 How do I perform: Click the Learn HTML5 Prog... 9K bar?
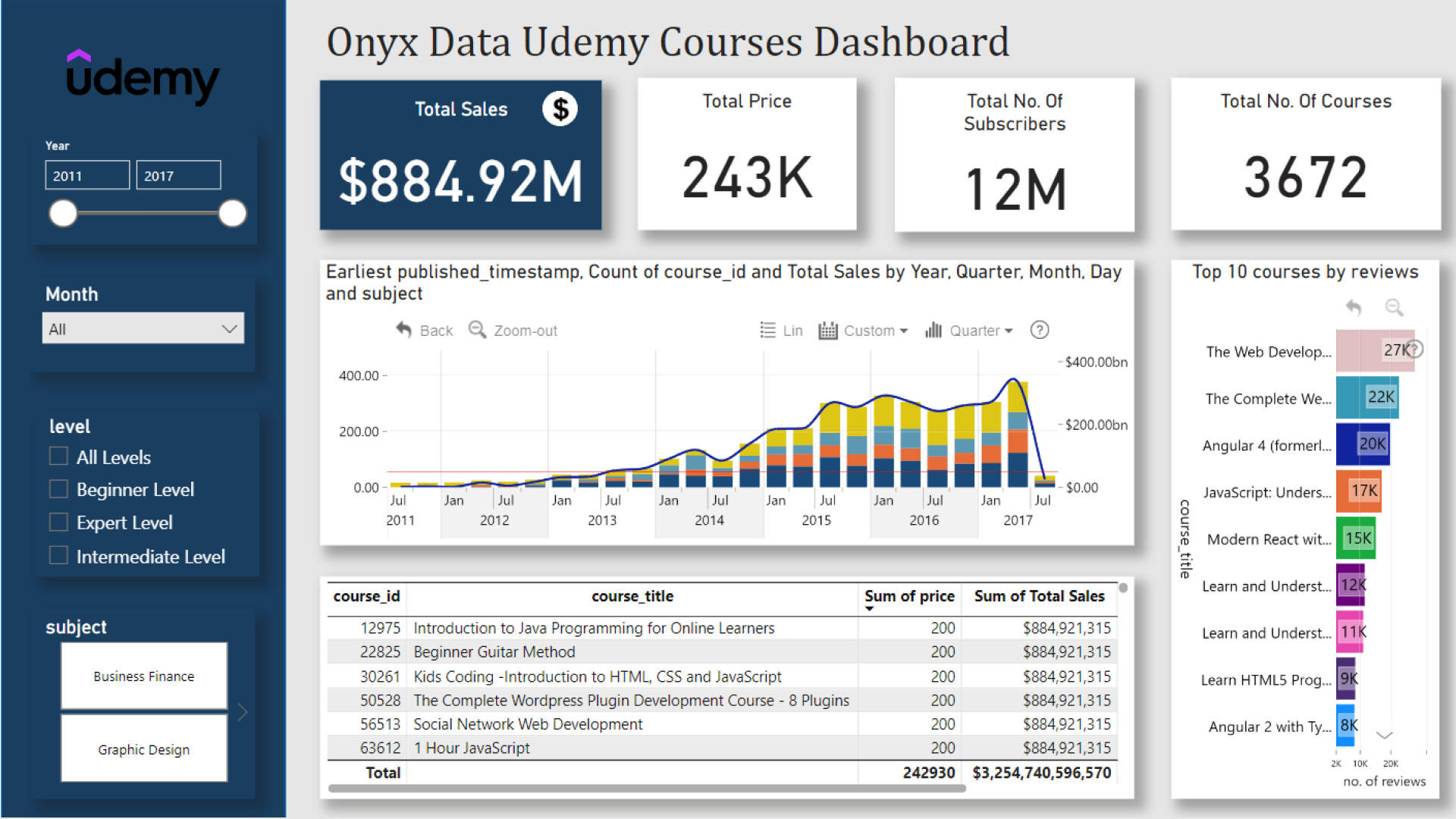point(1346,679)
